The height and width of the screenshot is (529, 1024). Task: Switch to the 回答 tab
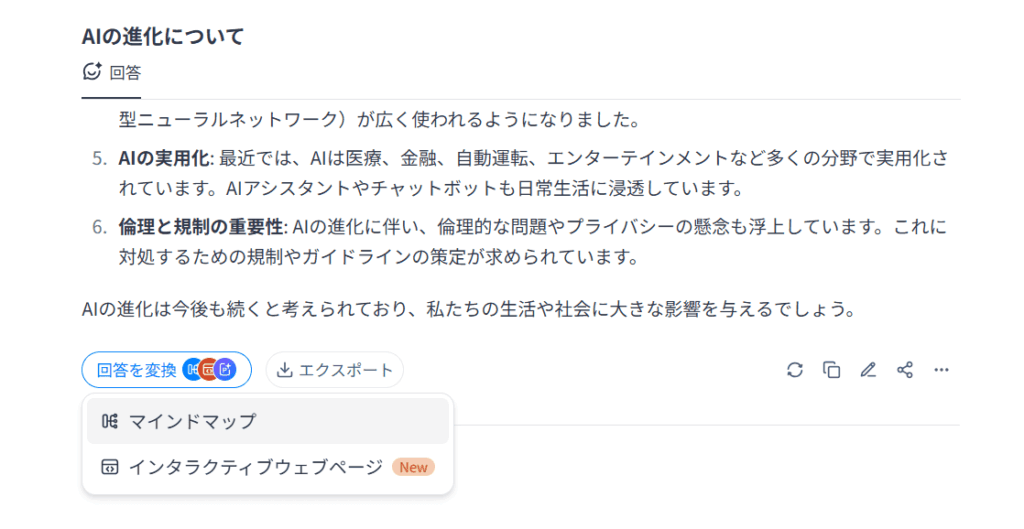112,72
